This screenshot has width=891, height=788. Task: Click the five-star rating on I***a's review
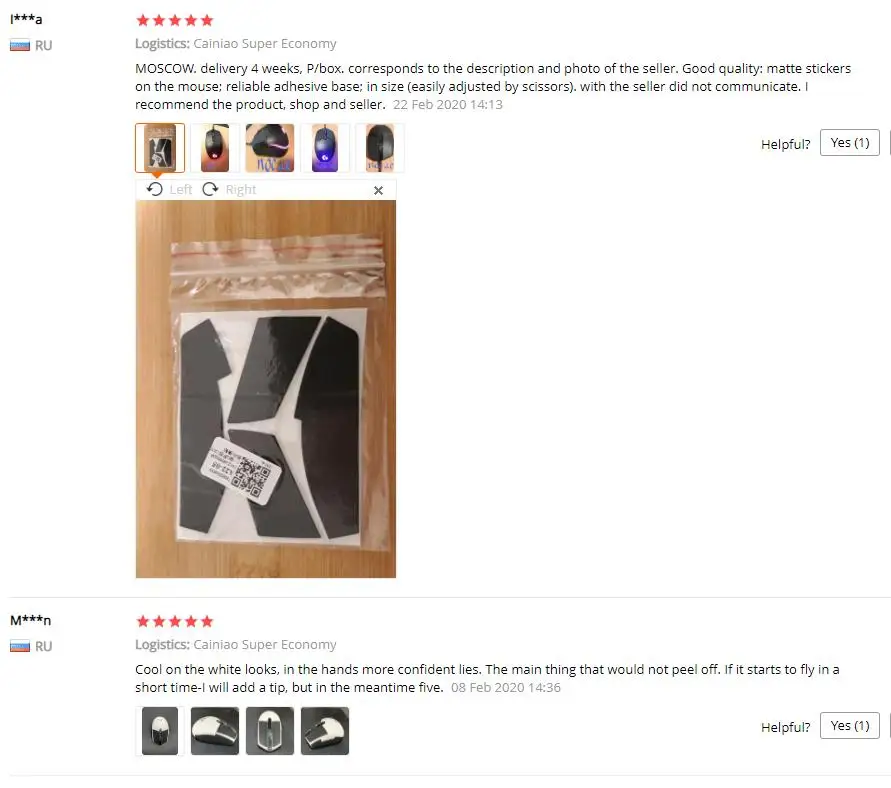[175, 20]
